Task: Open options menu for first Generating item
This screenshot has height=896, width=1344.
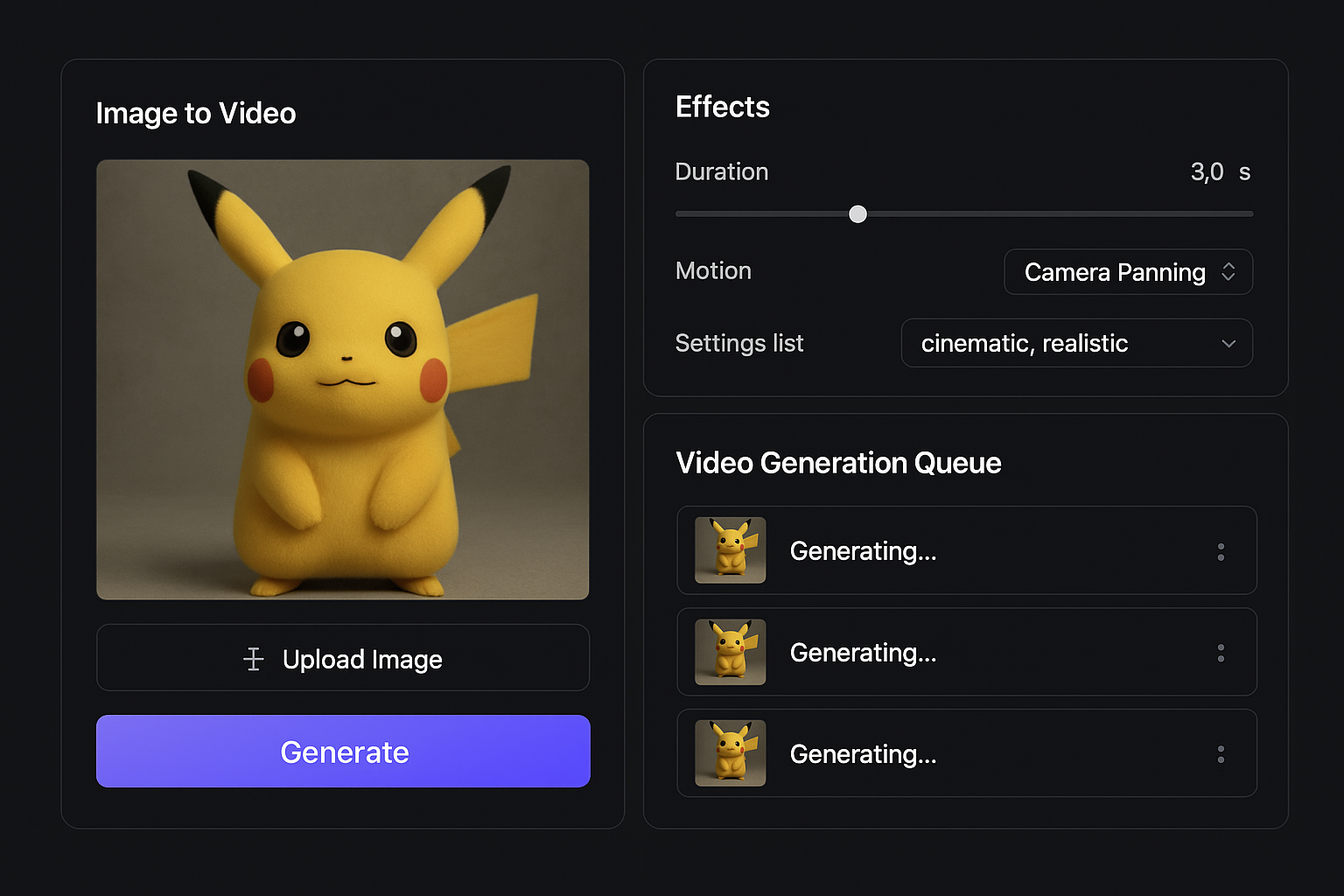Action: [1221, 552]
